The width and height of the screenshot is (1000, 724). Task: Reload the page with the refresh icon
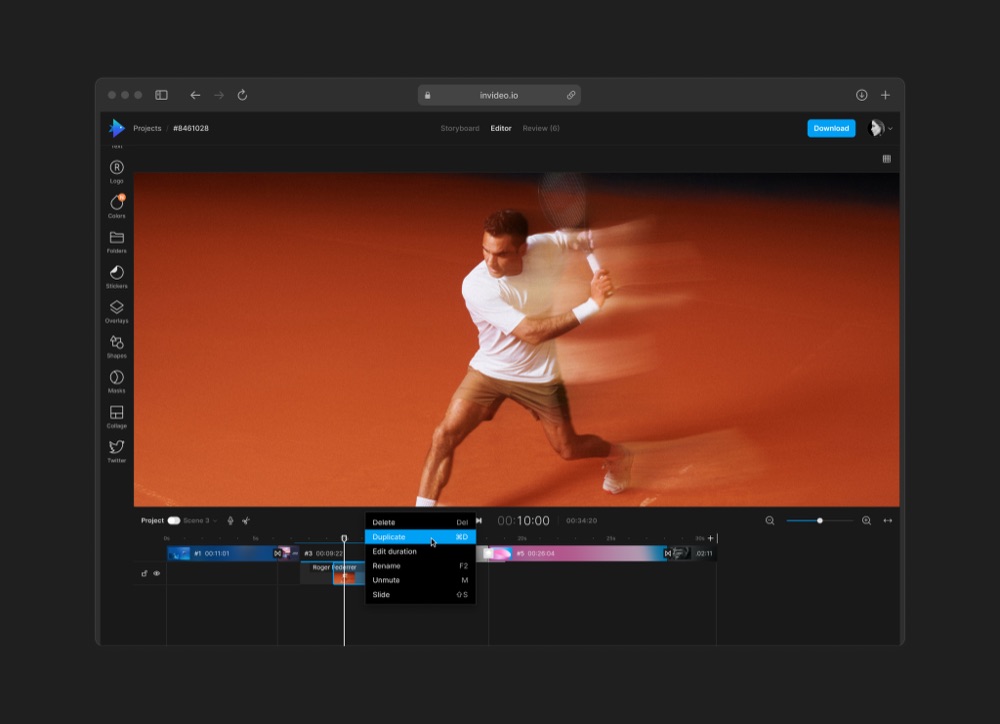click(242, 95)
